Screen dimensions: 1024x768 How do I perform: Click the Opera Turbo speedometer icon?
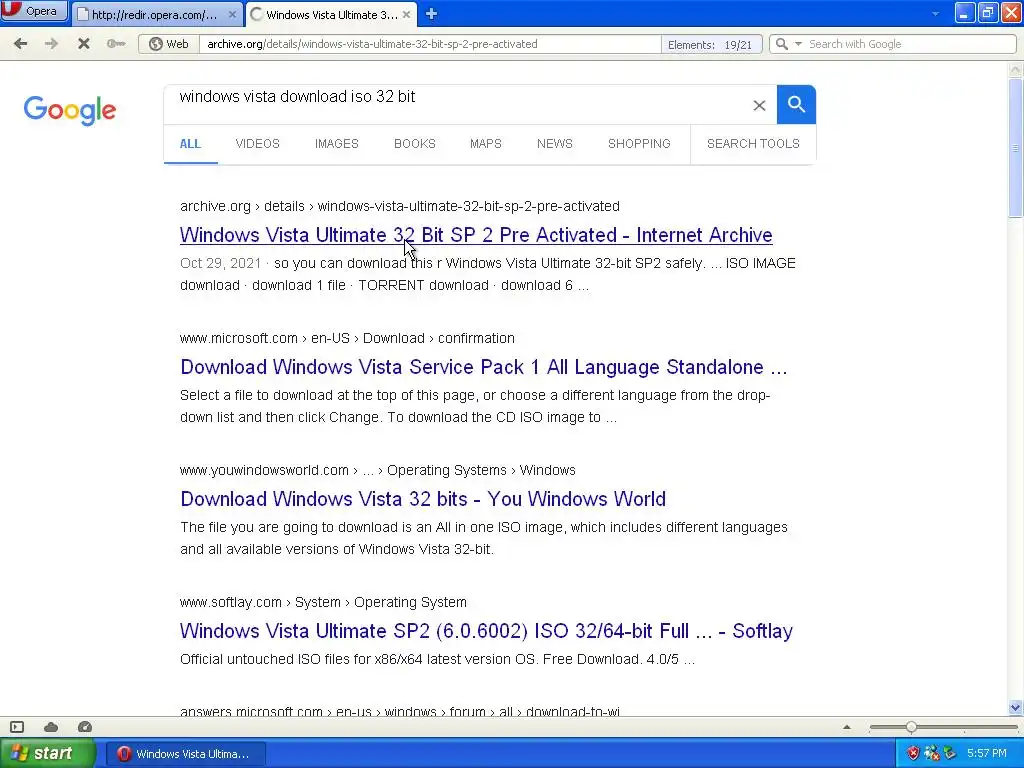coord(85,727)
